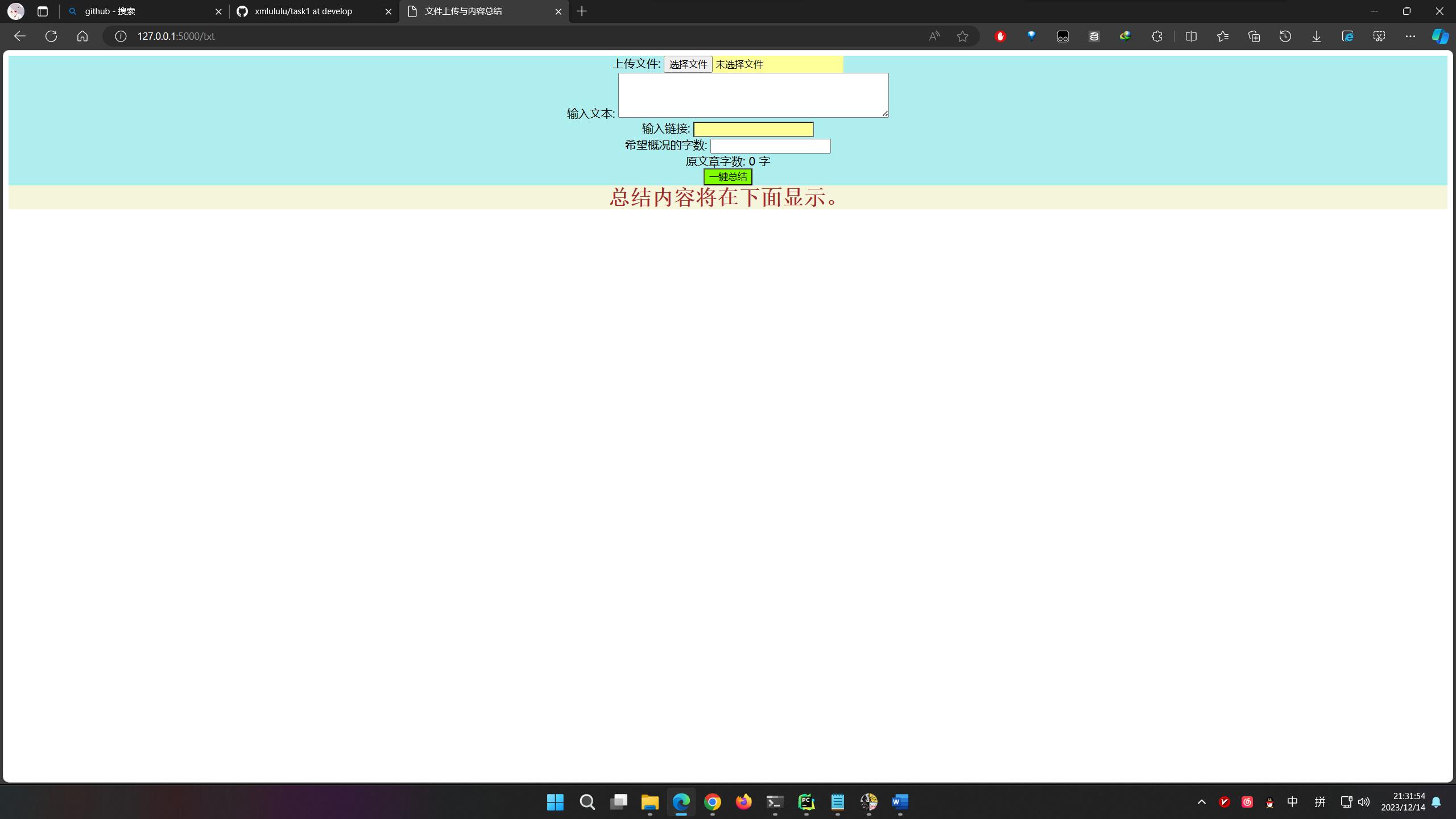Add page to favorites star icon
This screenshot has height=819, width=1456.
pyautogui.click(x=962, y=36)
